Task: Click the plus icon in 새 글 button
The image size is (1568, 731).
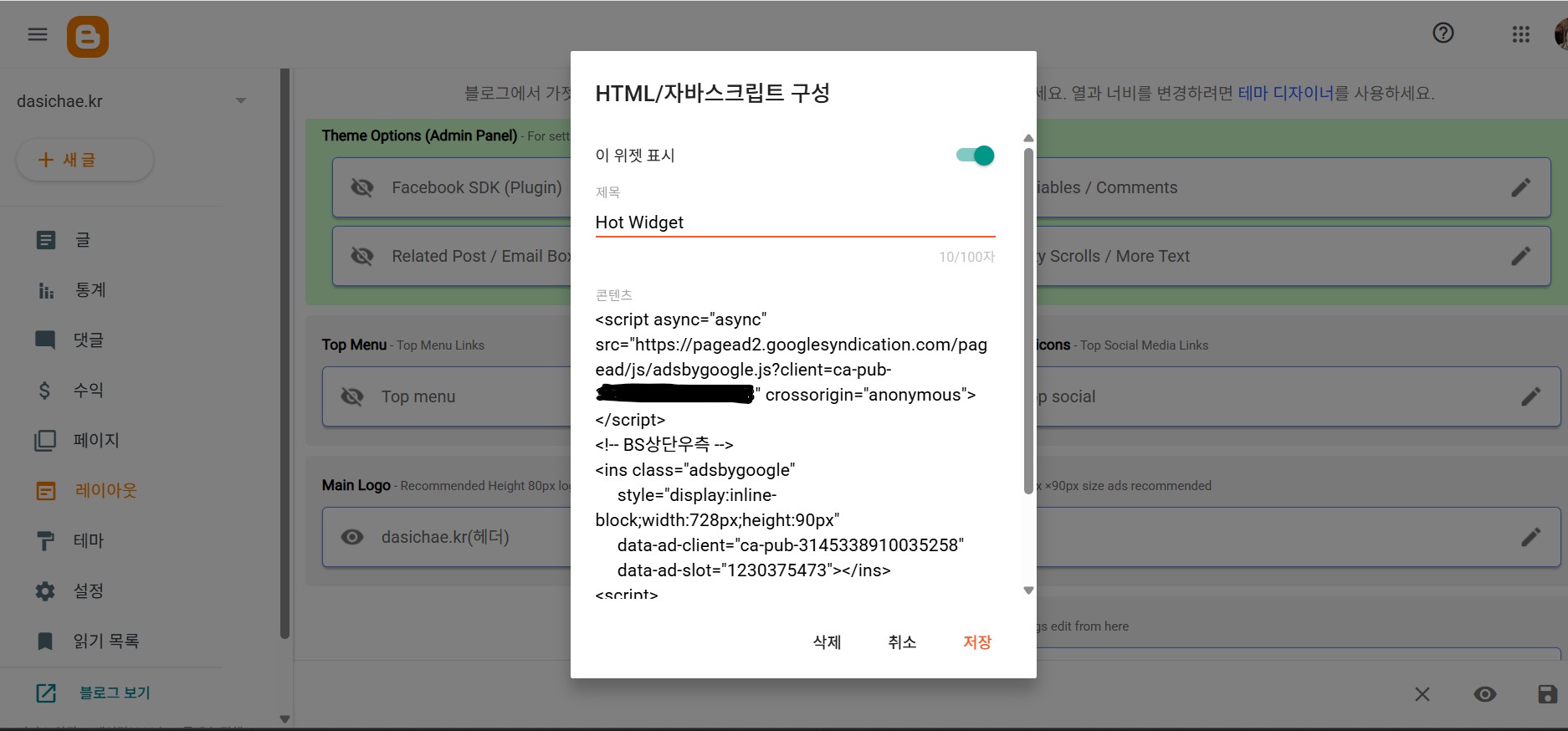Action: point(46,160)
